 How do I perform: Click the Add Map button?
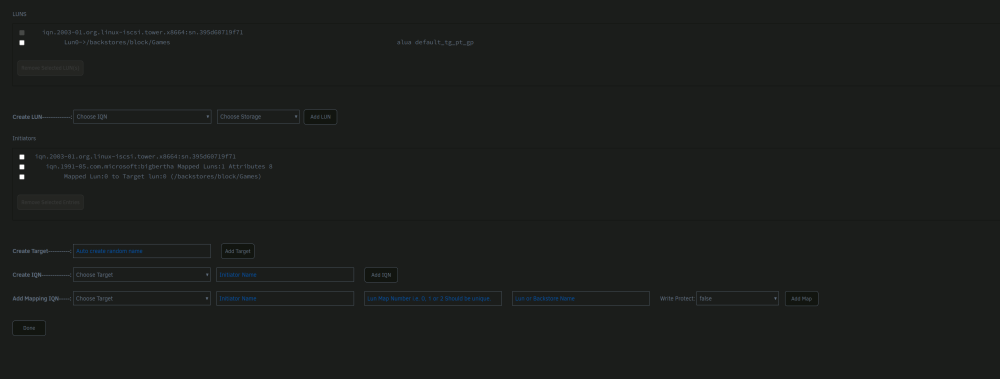click(802, 299)
